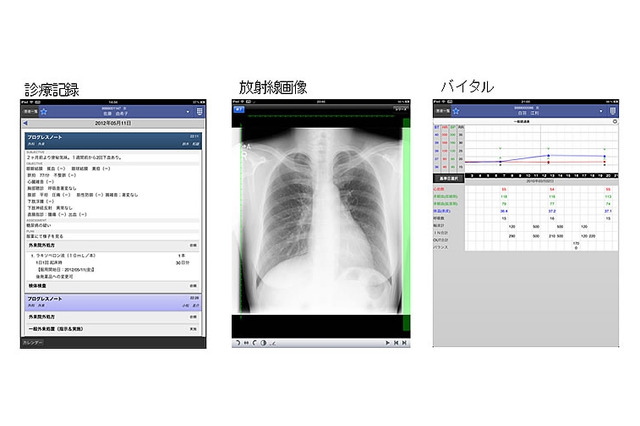Click the red data point at hour 13

pos(549,162)
